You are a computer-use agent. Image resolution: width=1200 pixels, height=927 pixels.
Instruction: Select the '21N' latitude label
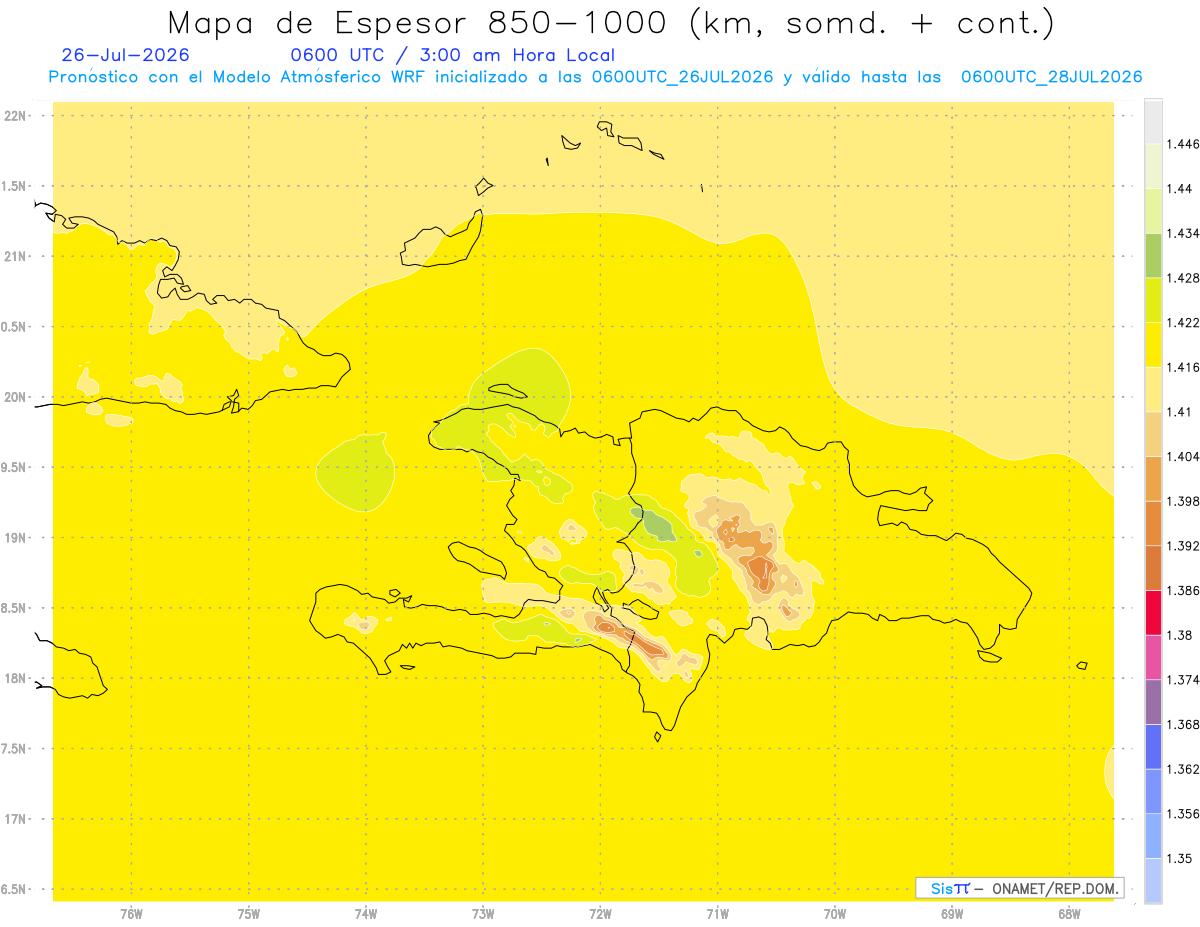16,256
